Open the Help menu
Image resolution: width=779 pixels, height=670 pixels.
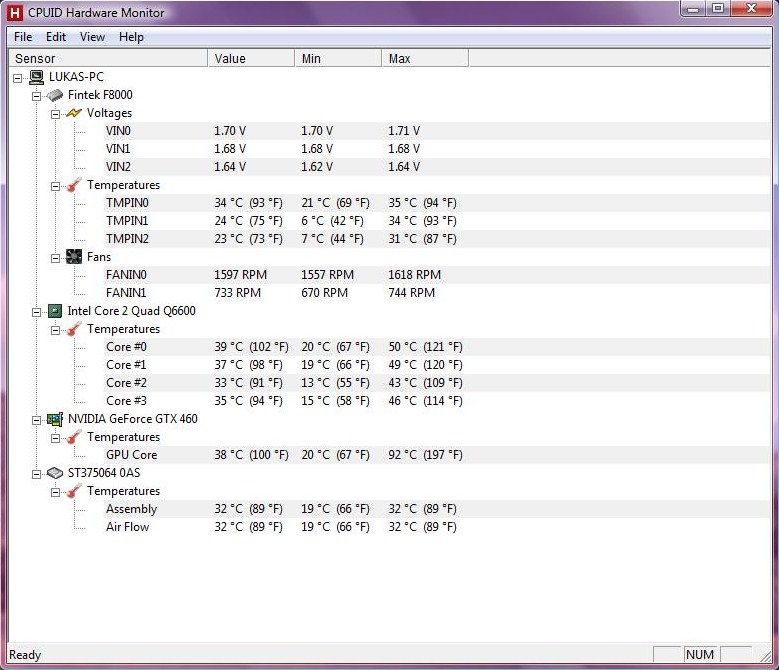tap(131, 37)
